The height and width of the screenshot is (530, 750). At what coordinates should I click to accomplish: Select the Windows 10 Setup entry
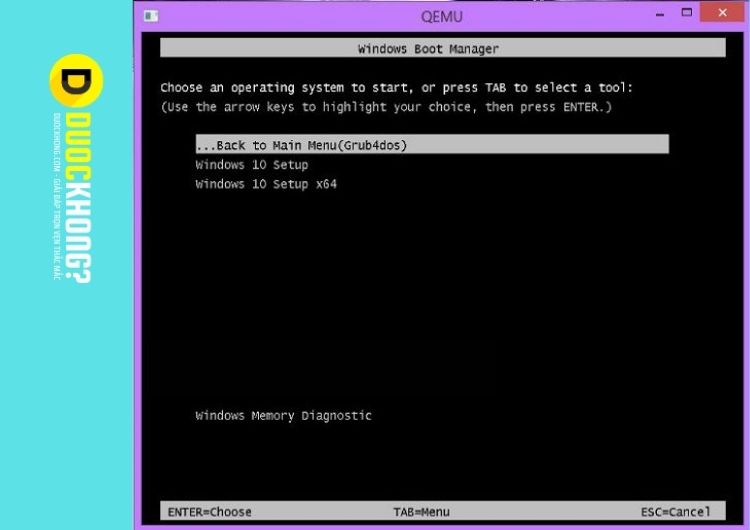[252, 165]
